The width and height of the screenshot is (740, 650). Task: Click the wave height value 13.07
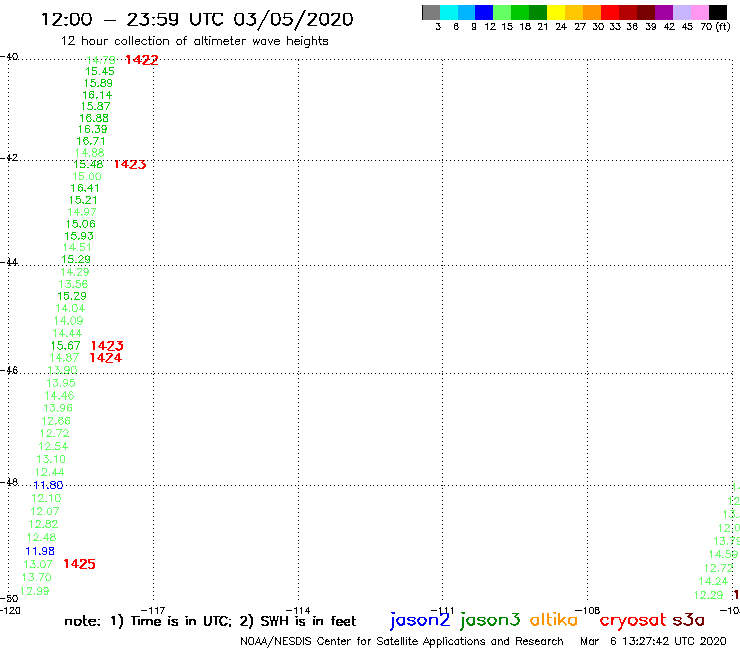(x=38, y=564)
